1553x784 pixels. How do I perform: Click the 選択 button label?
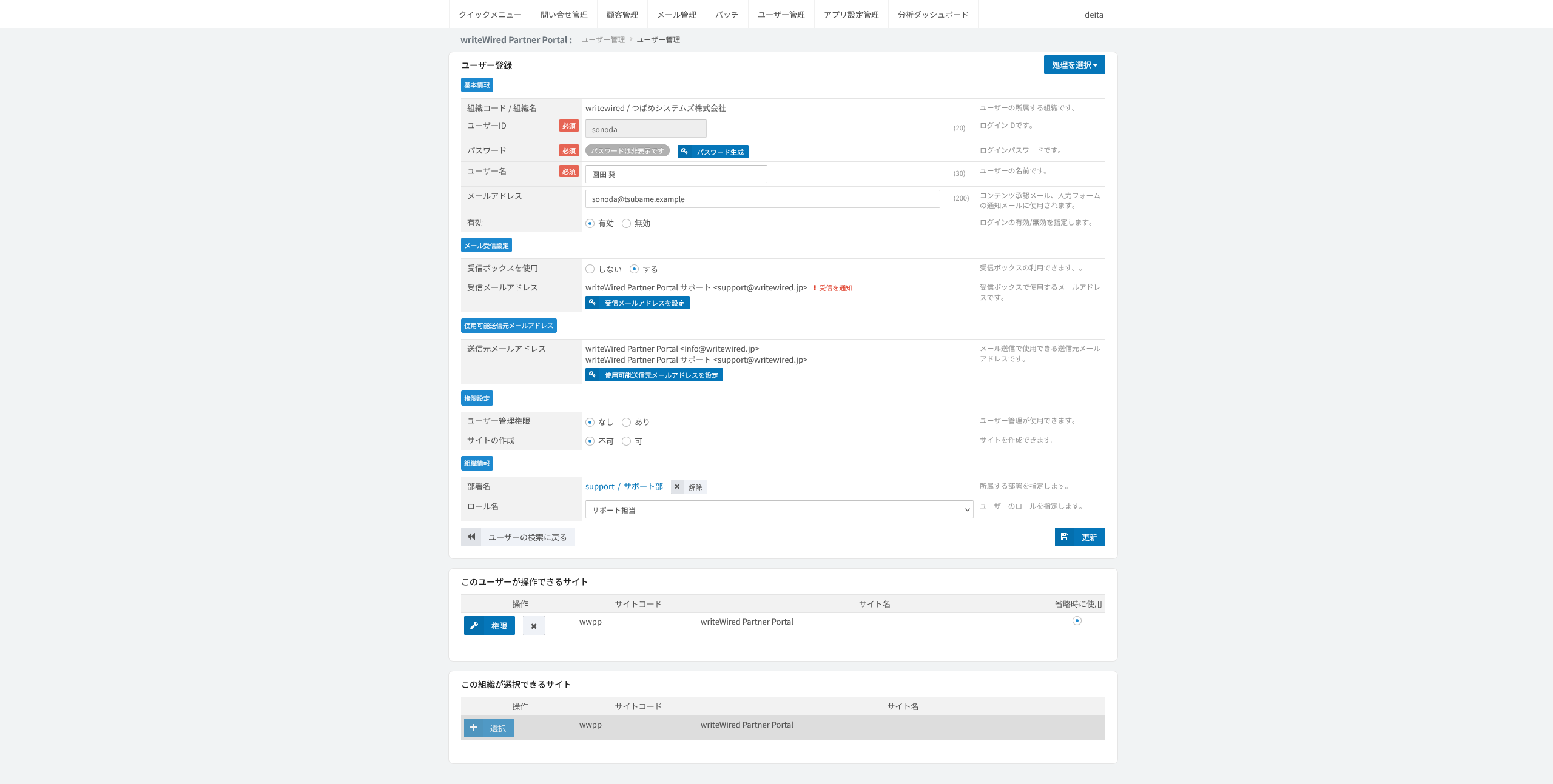pos(498,728)
